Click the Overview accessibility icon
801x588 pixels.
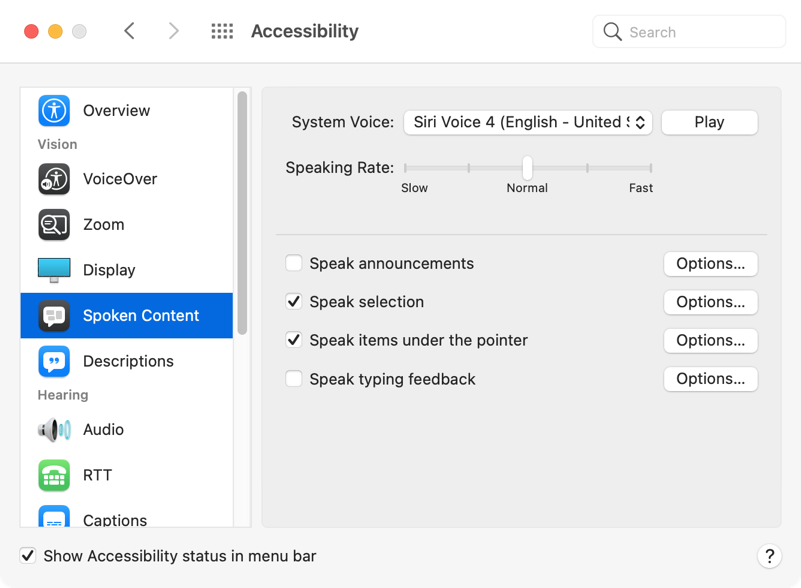coord(54,110)
